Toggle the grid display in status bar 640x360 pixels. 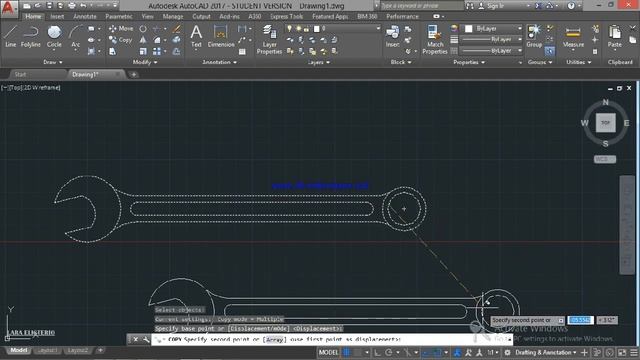tap(347, 352)
